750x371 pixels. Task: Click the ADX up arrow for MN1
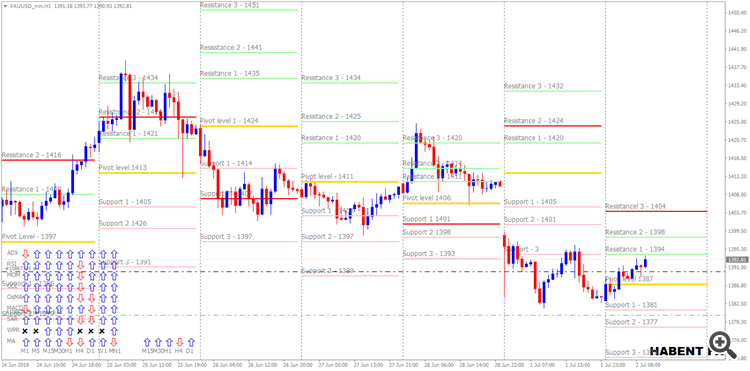point(114,254)
